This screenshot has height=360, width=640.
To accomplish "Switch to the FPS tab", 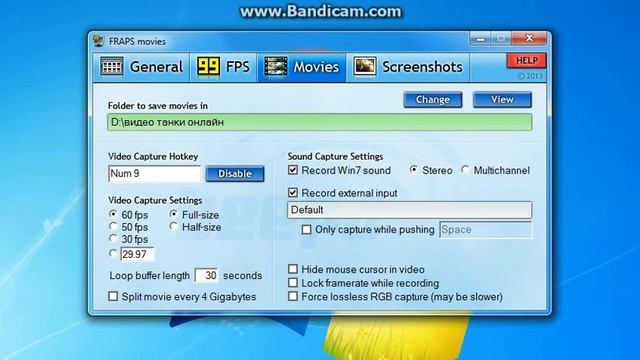I will coord(224,67).
